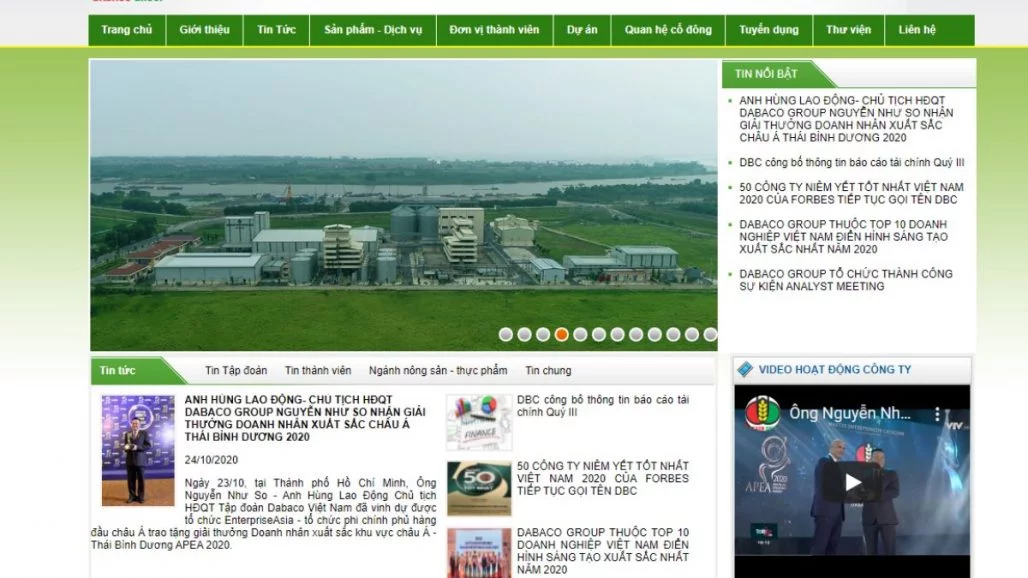Play the company activity YouTube video

coord(852,482)
